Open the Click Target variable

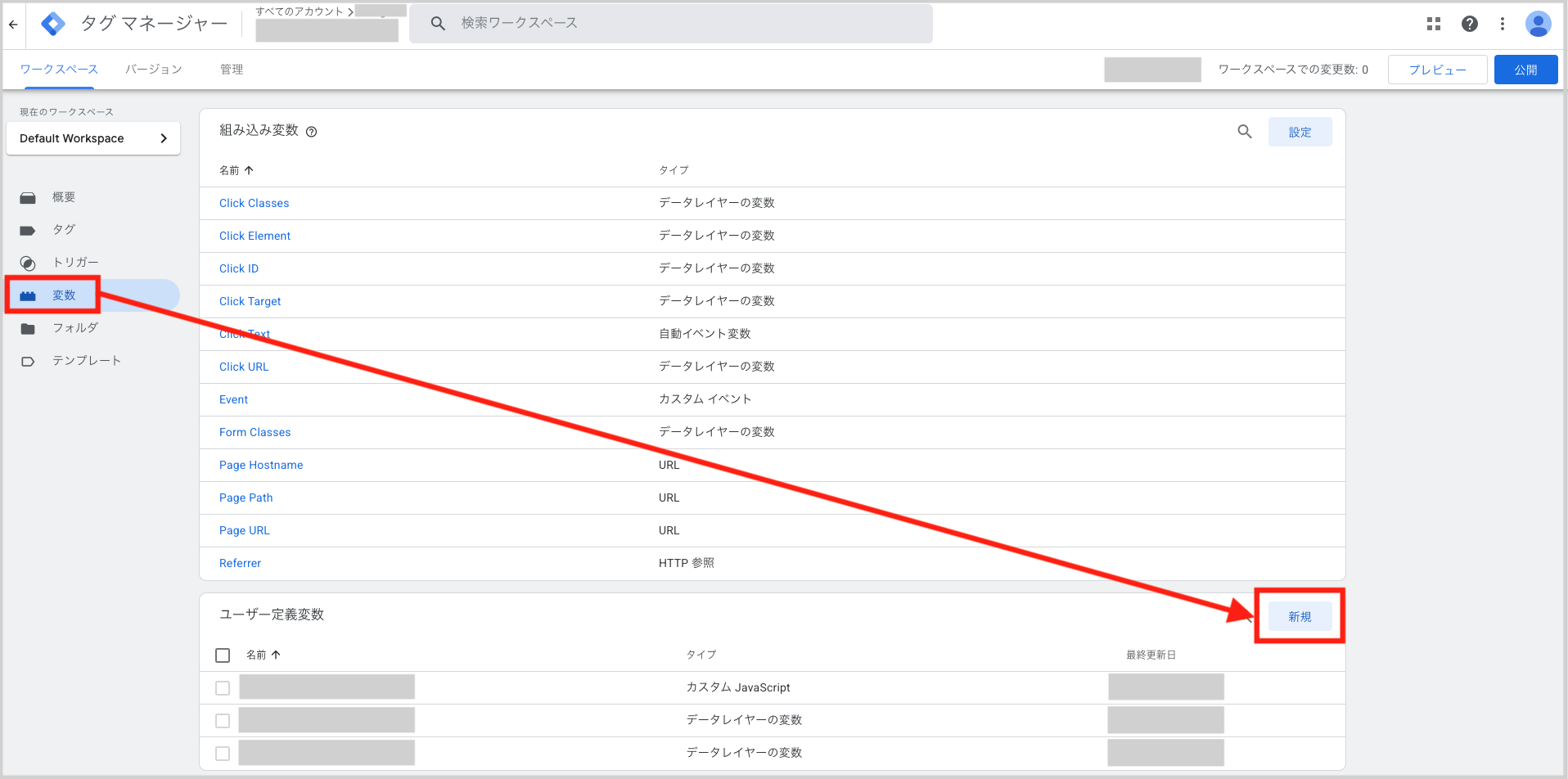250,301
